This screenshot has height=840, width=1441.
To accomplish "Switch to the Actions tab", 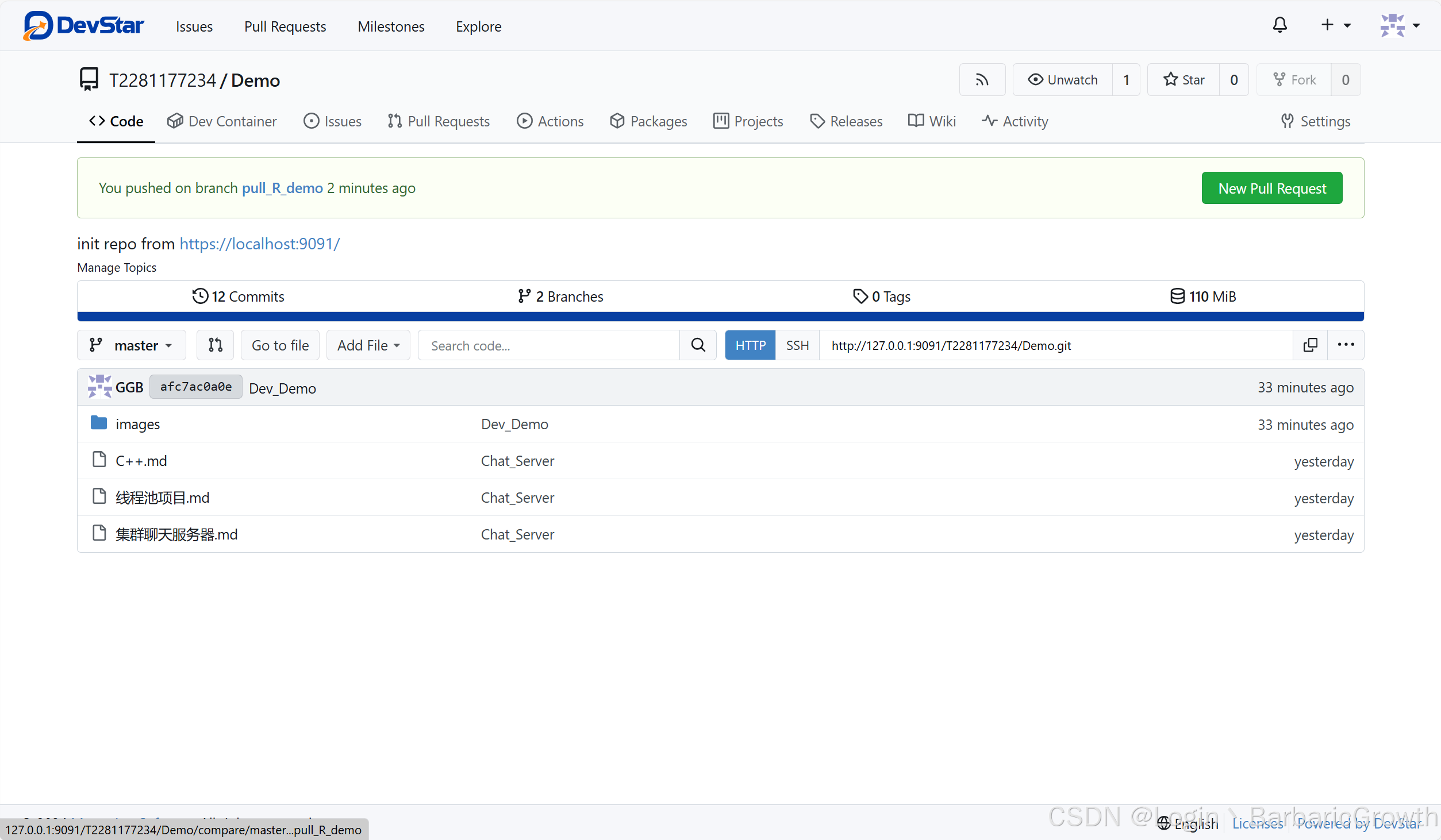I will (x=550, y=121).
